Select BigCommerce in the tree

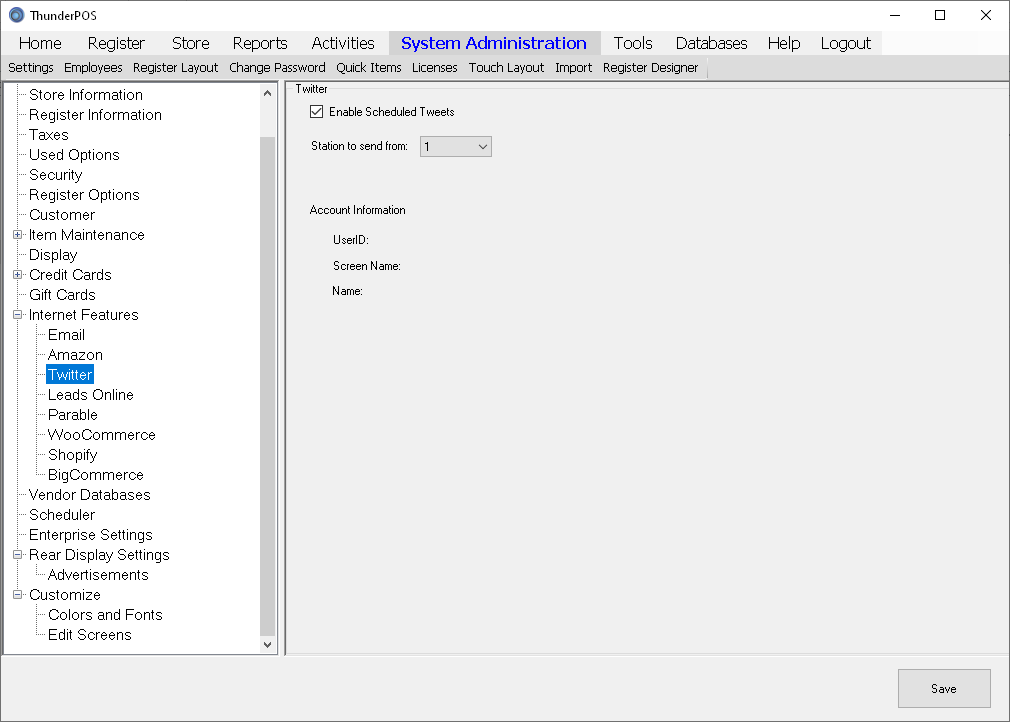pos(95,474)
